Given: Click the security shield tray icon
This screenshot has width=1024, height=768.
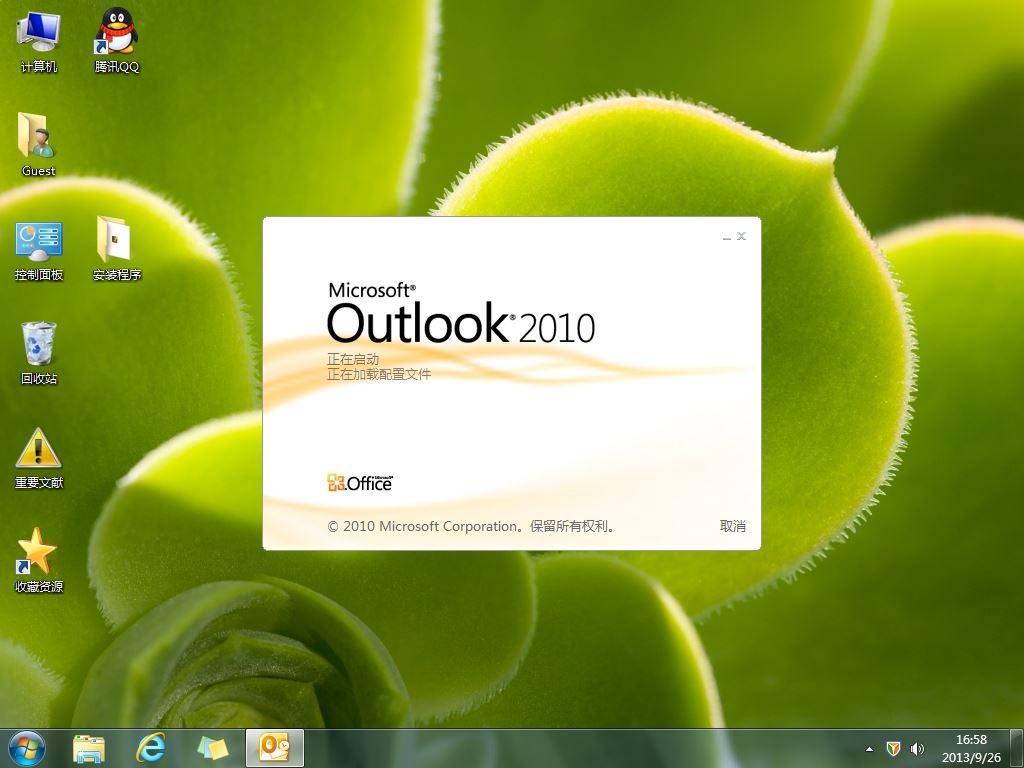Looking at the screenshot, I should click(893, 748).
